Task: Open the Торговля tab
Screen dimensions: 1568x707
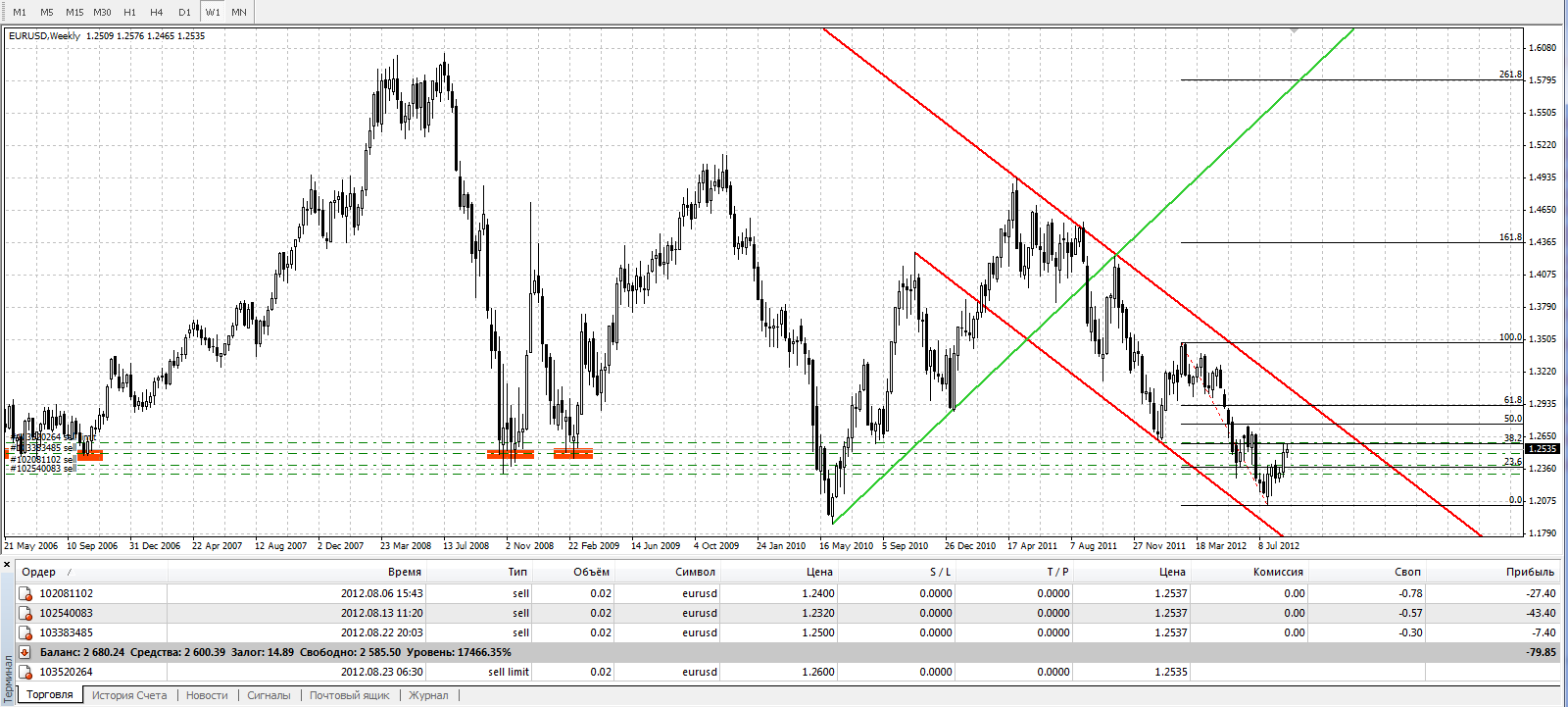Action: tap(50, 695)
